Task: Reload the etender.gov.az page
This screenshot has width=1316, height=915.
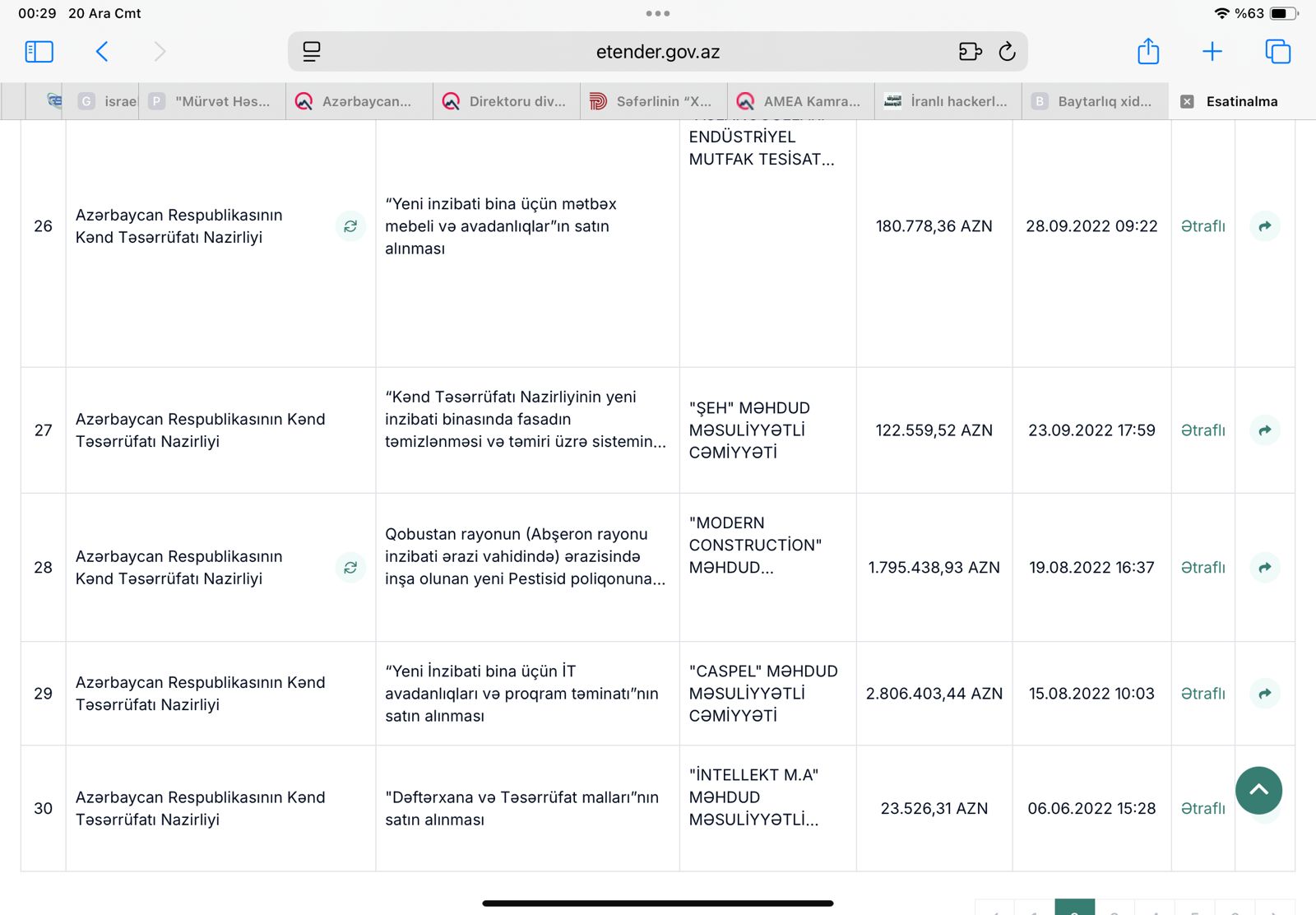Action: click(1007, 52)
